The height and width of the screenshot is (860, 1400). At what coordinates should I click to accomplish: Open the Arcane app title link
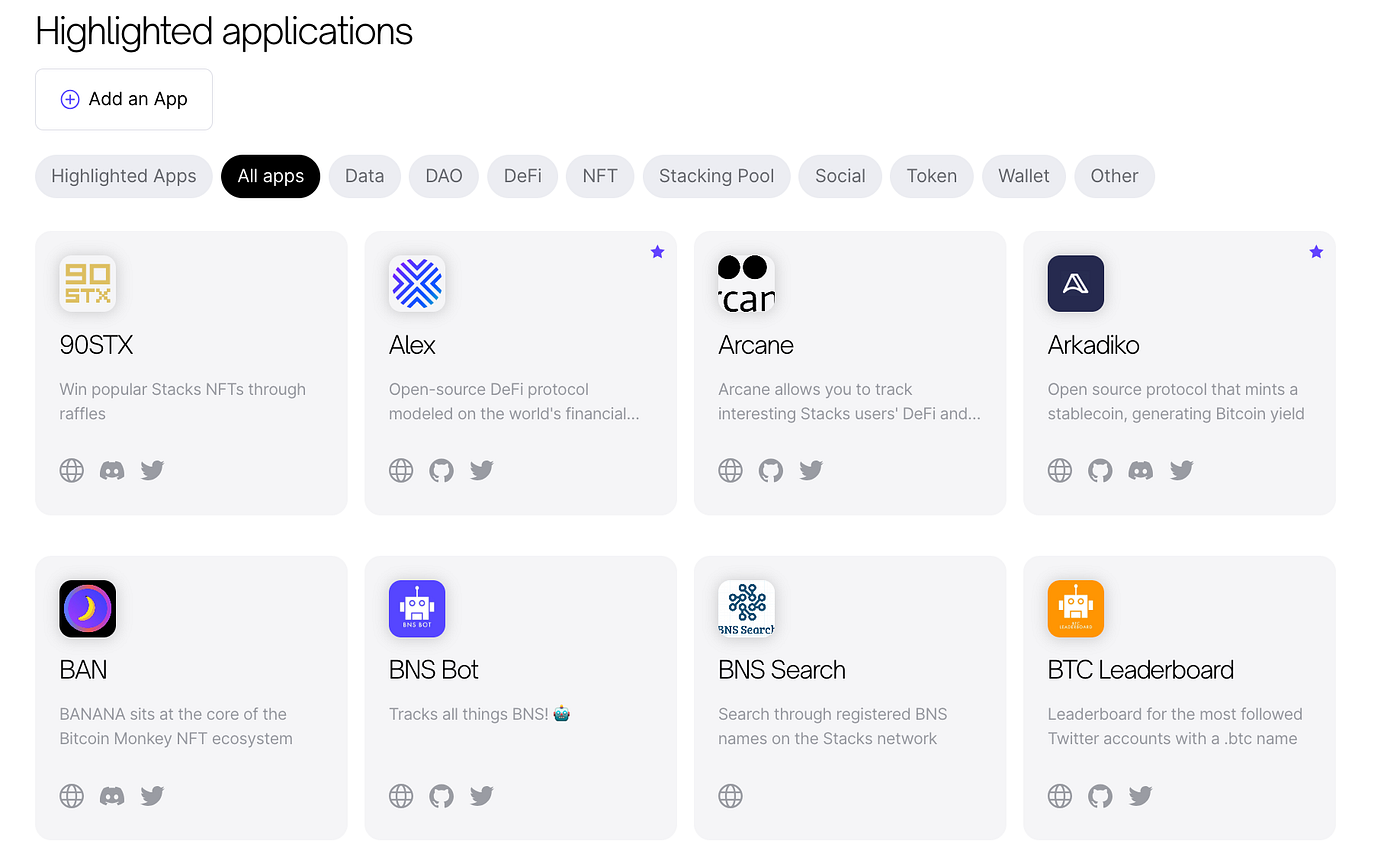coord(756,345)
